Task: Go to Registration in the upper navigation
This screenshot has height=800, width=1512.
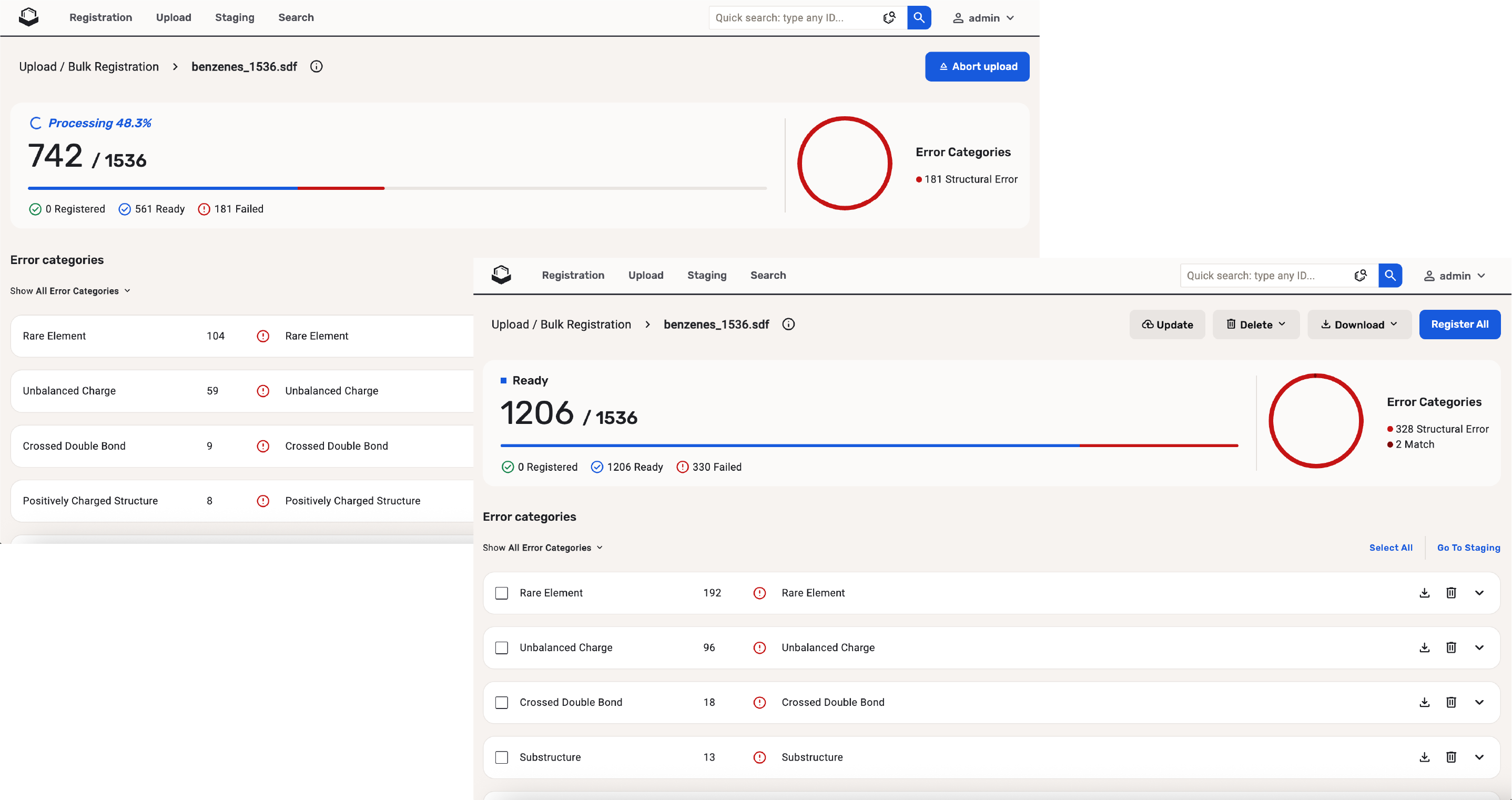Action: (x=100, y=17)
